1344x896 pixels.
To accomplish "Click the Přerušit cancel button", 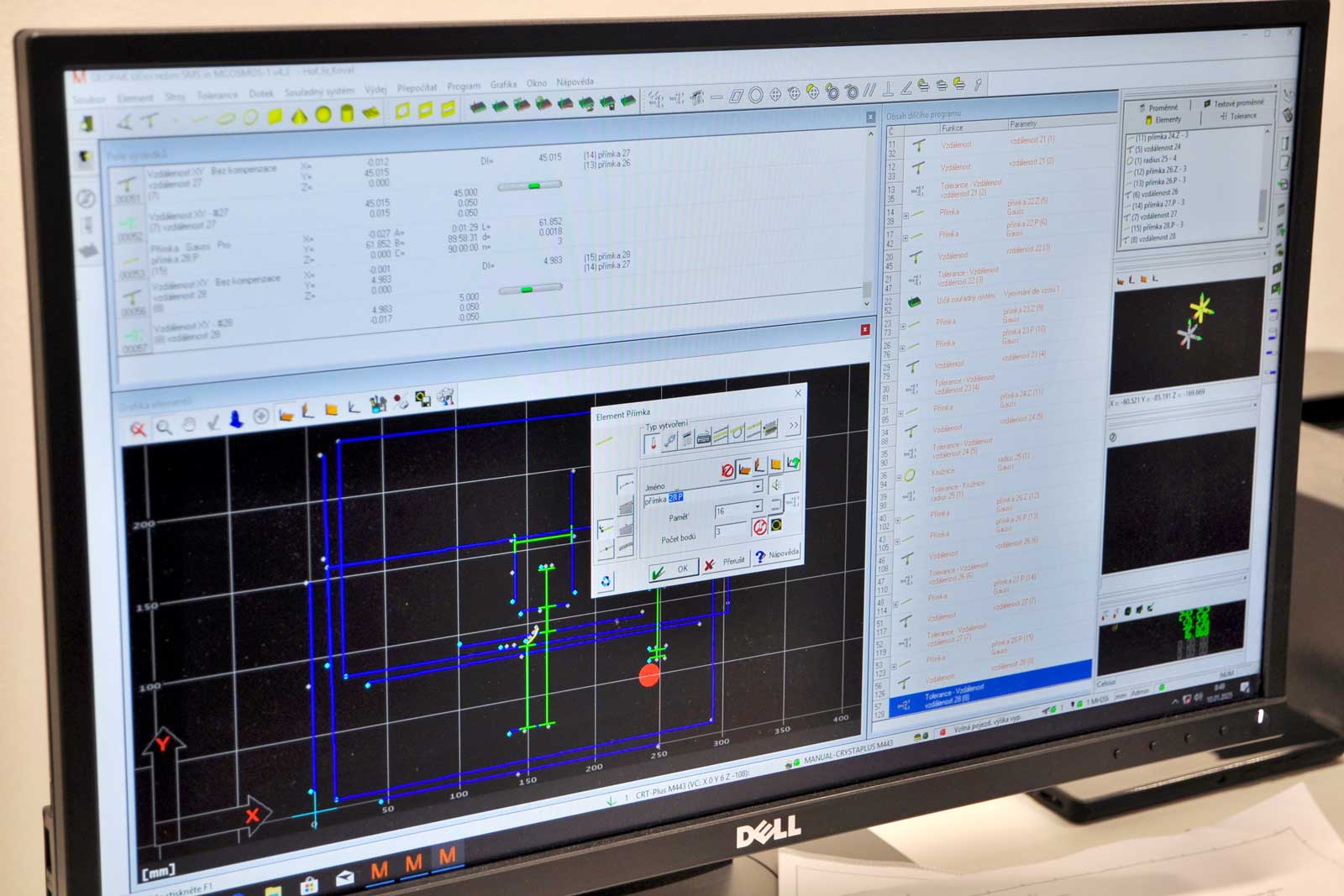I will (x=725, y=563).
